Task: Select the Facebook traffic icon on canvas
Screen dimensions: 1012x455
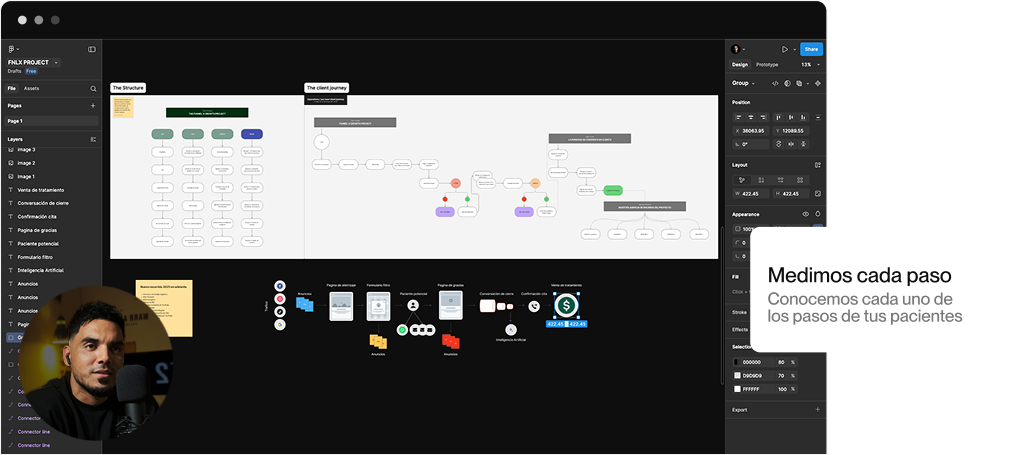Action: pyautogui.click(x=280, y=286)
